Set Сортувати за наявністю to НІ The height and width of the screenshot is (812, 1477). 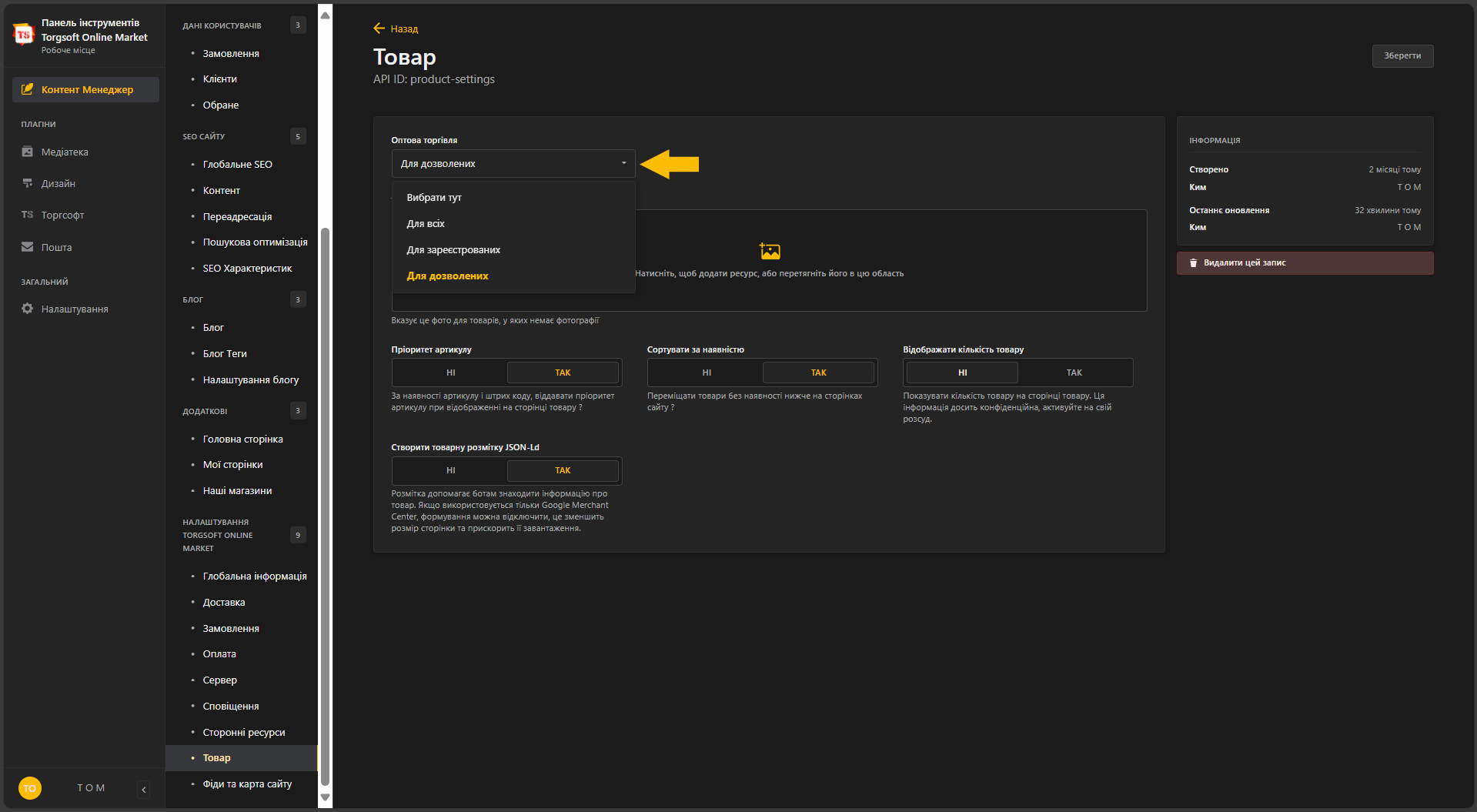pyautogui.click(x=707, y=373)
